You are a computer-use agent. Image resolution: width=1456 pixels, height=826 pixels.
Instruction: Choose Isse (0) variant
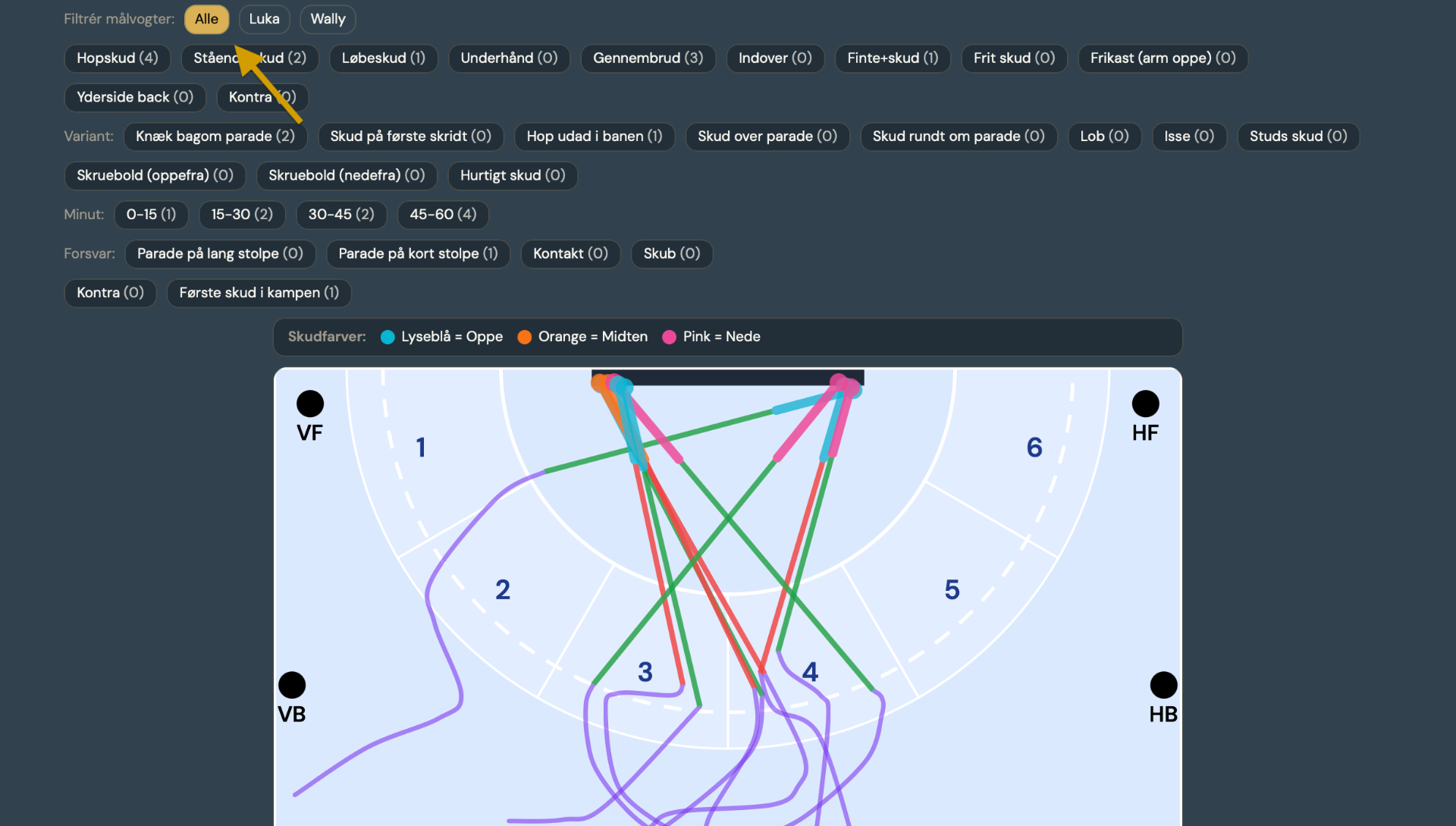tap(1189, 137)
